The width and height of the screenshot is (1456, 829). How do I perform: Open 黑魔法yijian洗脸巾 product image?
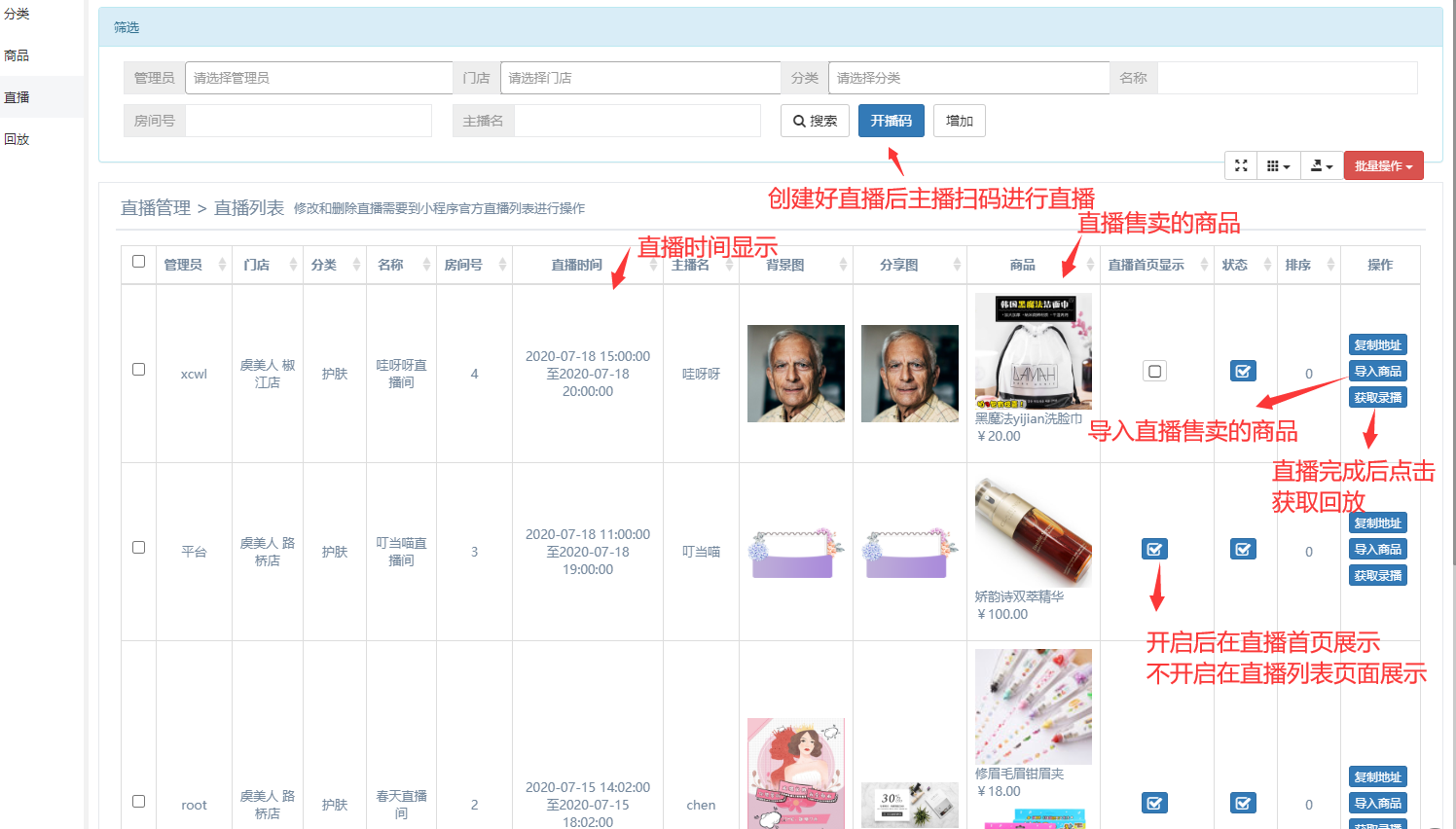[1034, 351]
